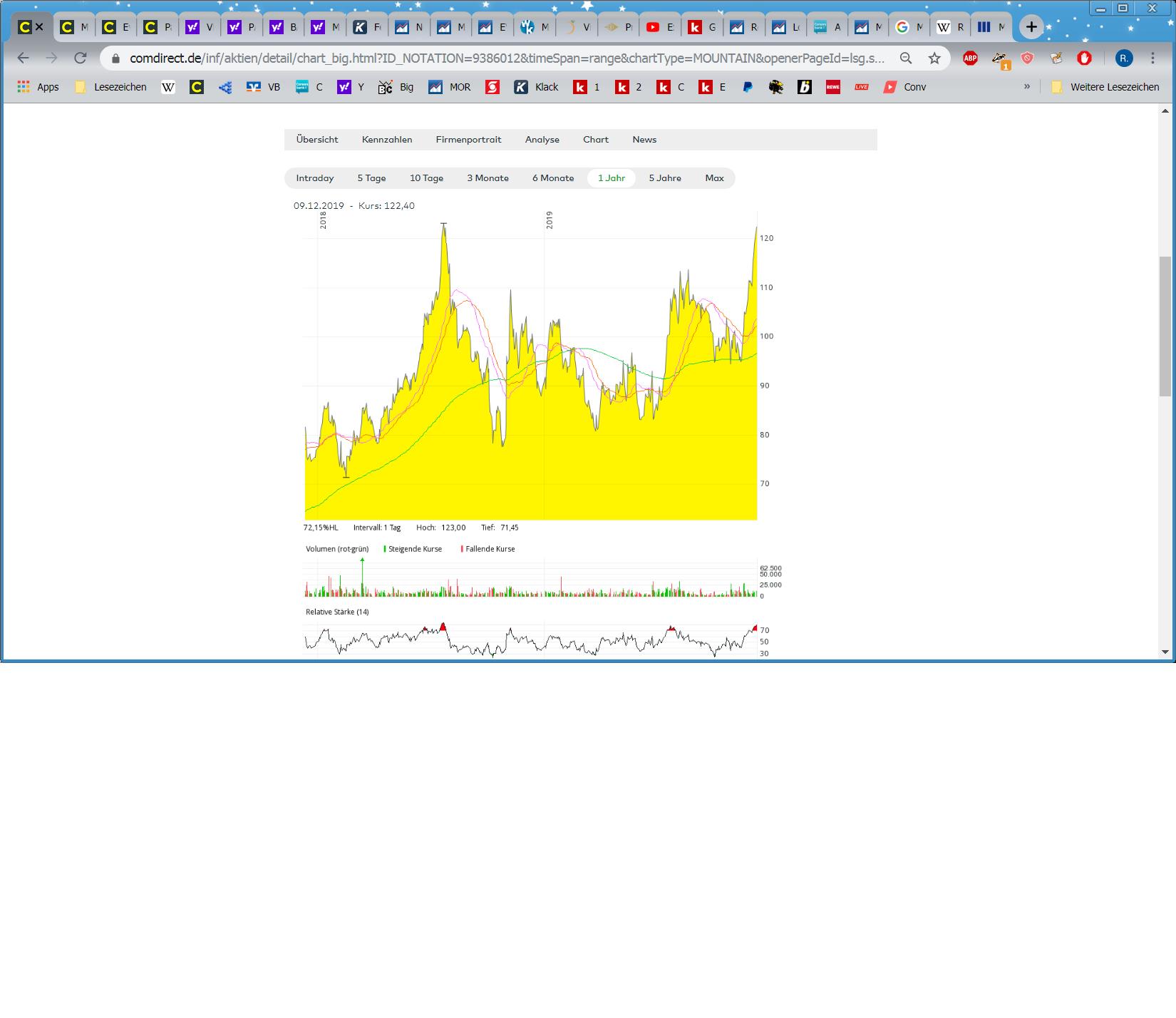Click the Intervall: 1 Tag label
Screen dimensions: 1176x1018
point(377,528)
